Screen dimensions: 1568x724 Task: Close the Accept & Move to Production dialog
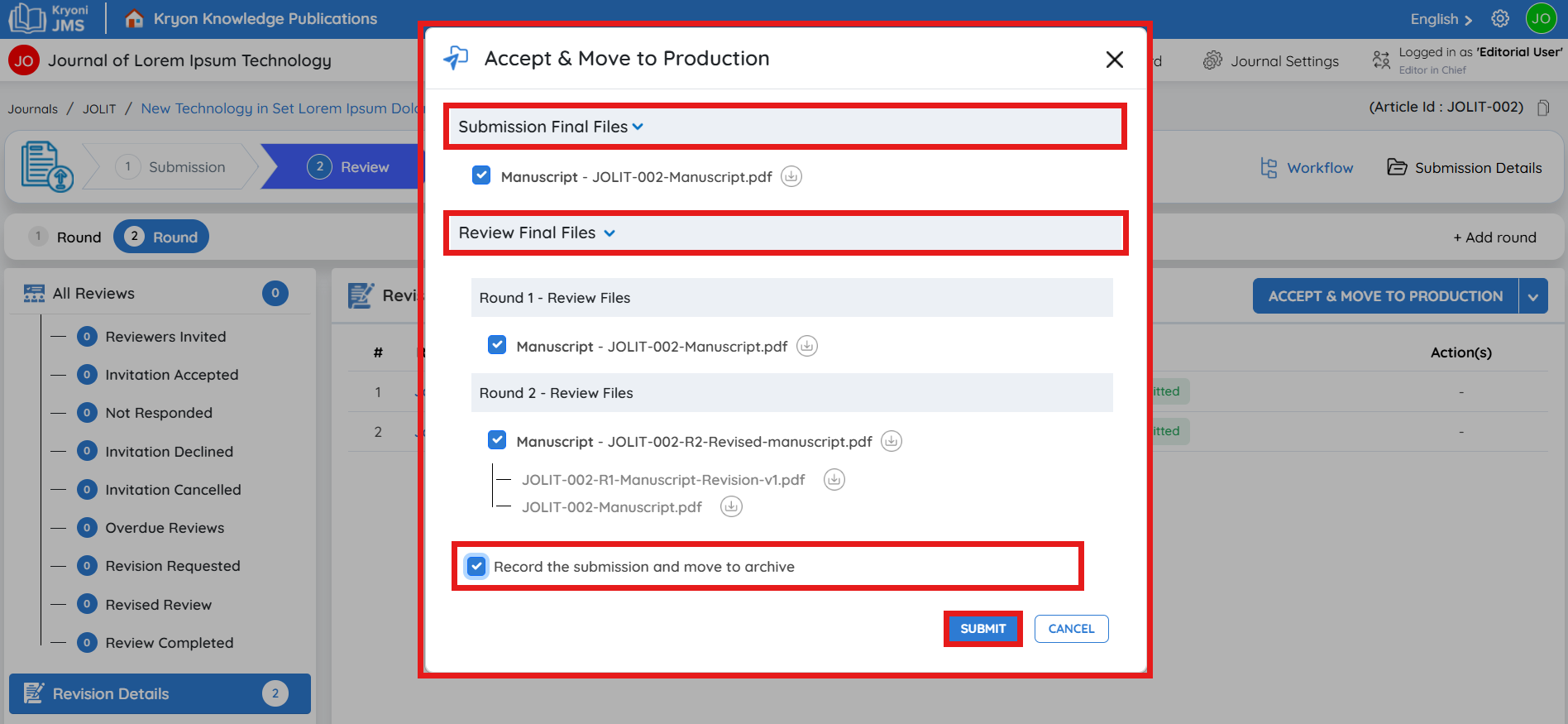(x=1114, y=60)
